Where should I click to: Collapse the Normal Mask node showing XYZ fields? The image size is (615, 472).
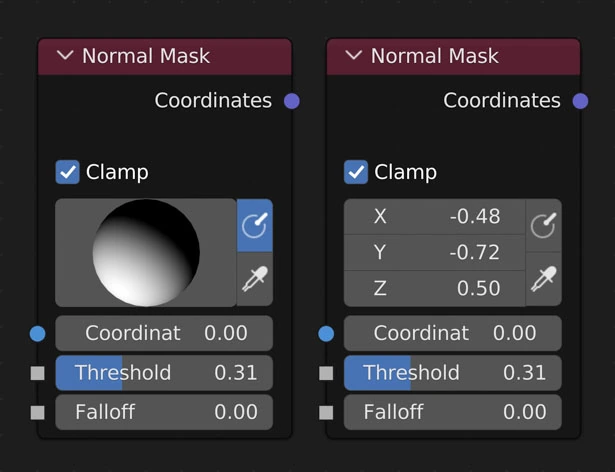pyautogui.click(x=354, y=56)
